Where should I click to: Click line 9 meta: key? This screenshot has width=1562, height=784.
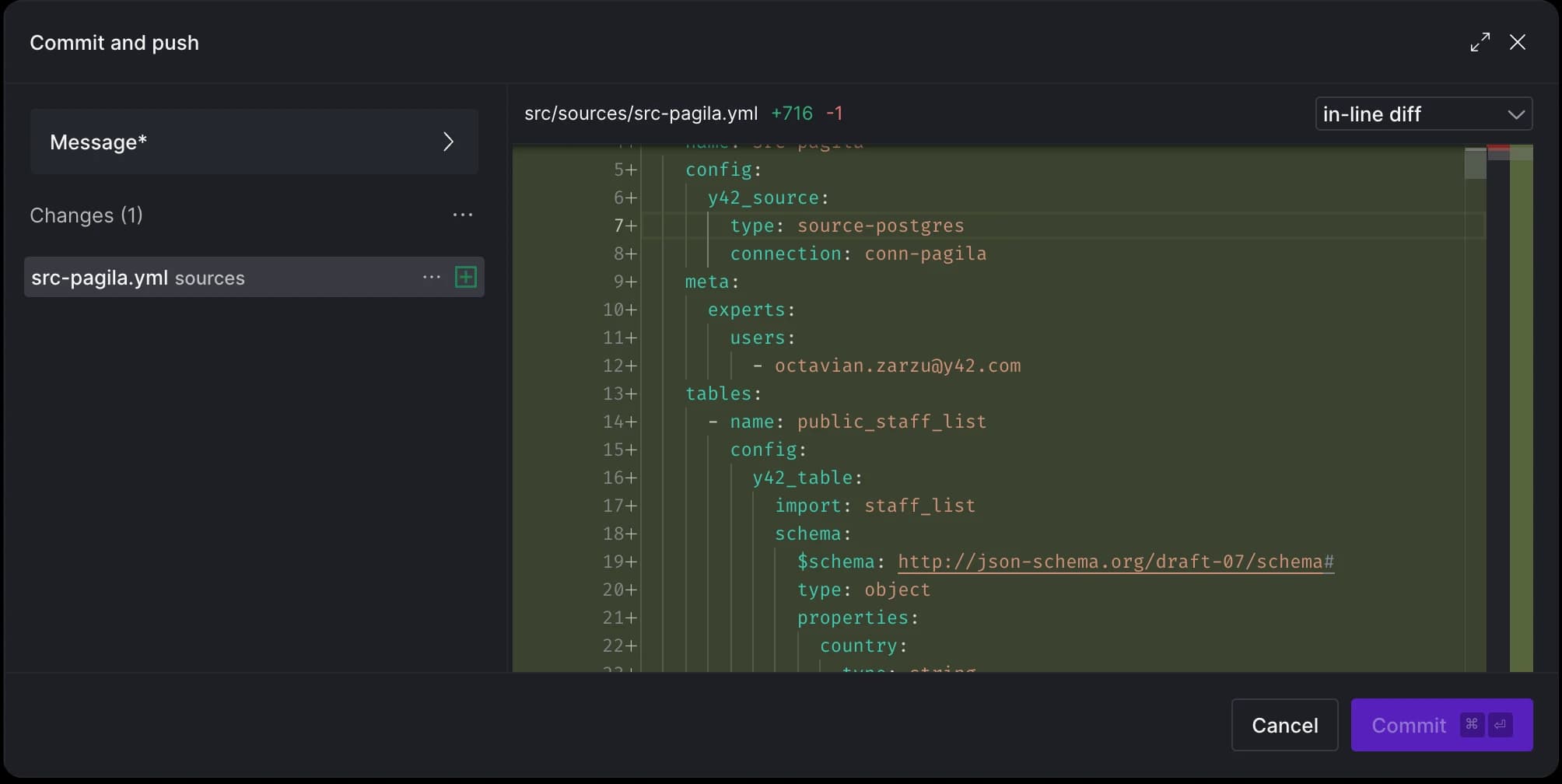pyautogui.click(x=712, y=282)
